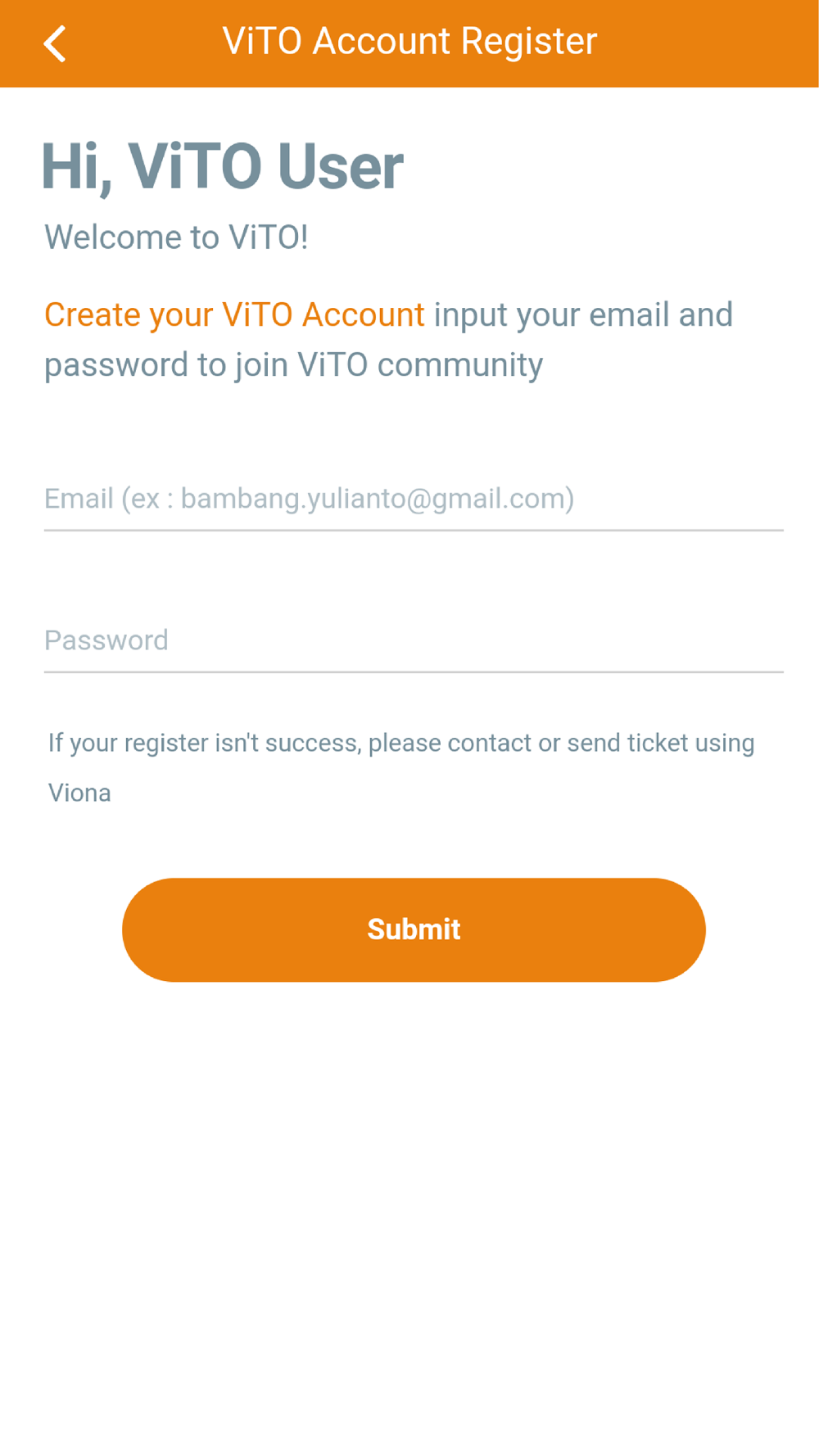This screenshot has height=1456, width=819.
Task: Click the underline beneath the Email field
Action: tap(414, 531)
